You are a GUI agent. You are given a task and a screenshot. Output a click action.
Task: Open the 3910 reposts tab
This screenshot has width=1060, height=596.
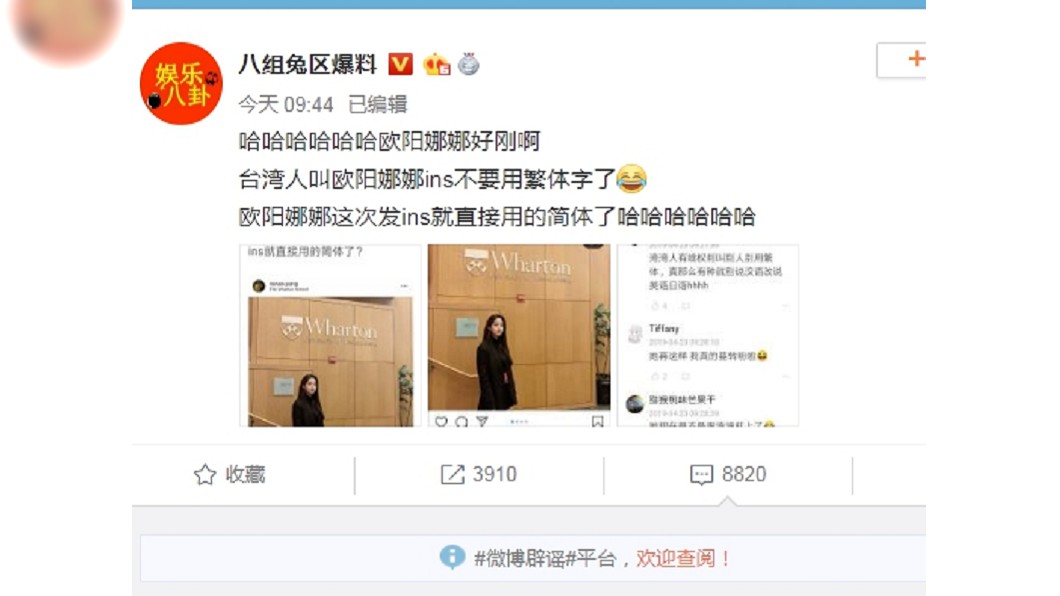pyautogui.click(x=479, y=474)
